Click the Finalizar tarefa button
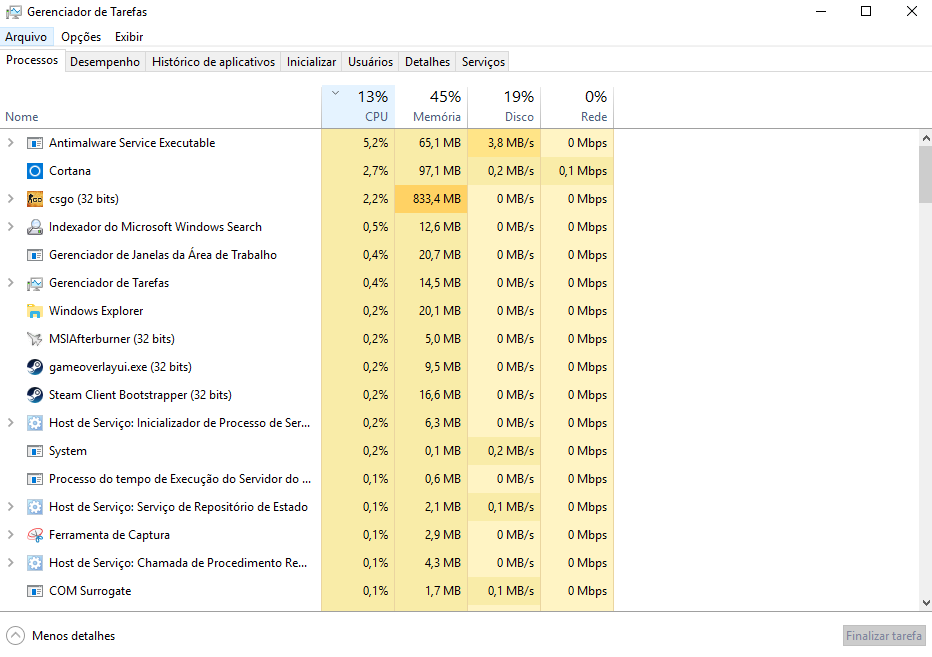 884,636
